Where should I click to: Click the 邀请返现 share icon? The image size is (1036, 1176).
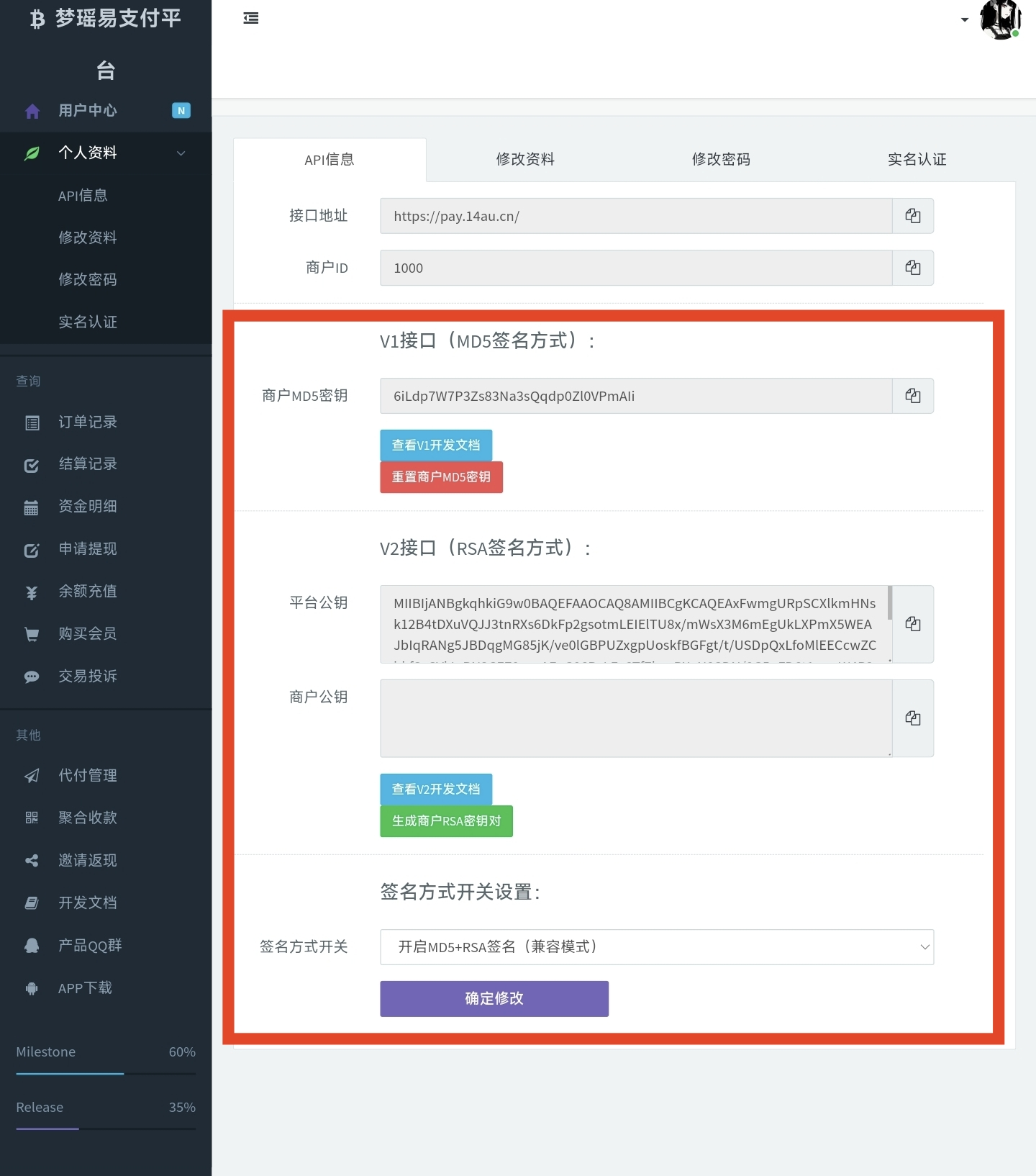(x=32, y=860)
